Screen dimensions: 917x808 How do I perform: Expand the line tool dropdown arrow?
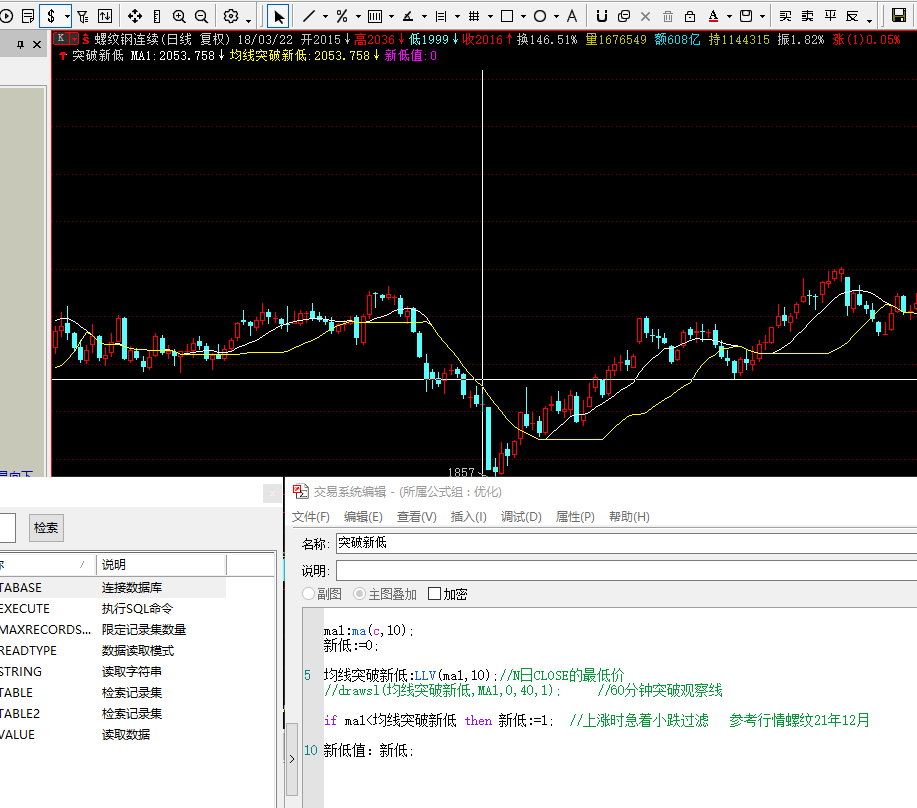pyautogui.click(x=325, y=16)
